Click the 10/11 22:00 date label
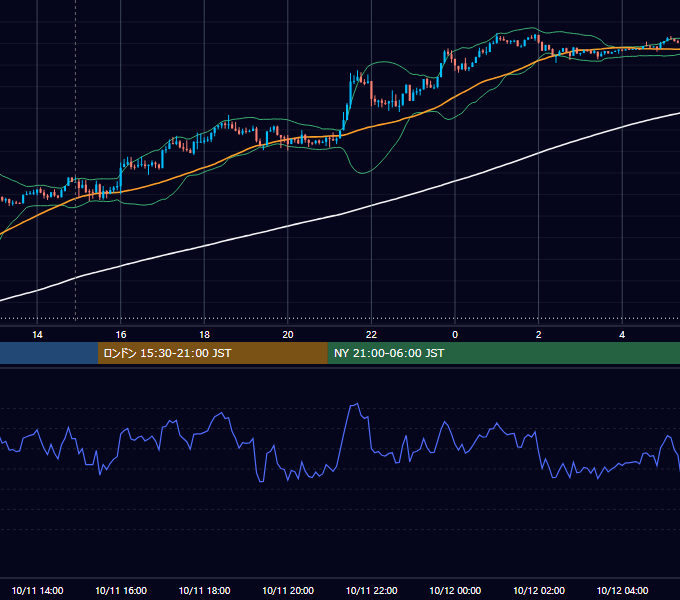 coord(371,590)
